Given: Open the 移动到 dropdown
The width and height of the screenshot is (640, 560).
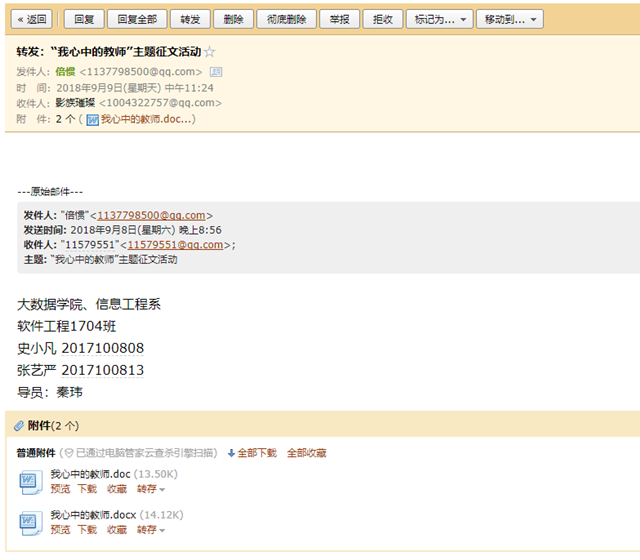Looking at the screenshot, I should pyautogui.click(x=510, y=19).
